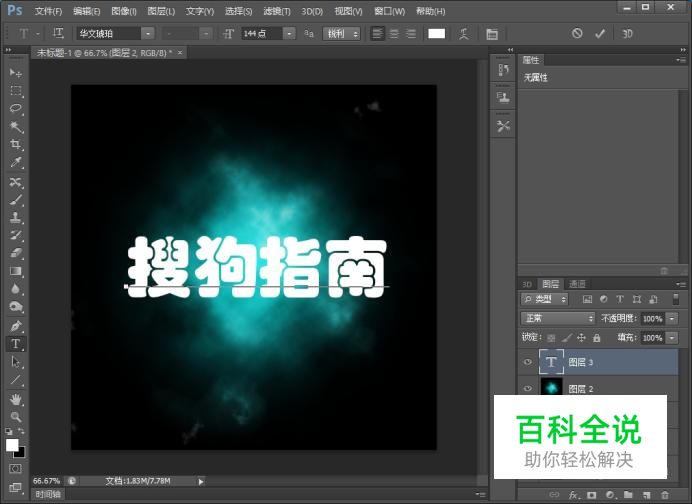The width and height of the screenshot is (692, 504).
Task: Create a new layer from panel footer
Action: click(x=647, y=495)
